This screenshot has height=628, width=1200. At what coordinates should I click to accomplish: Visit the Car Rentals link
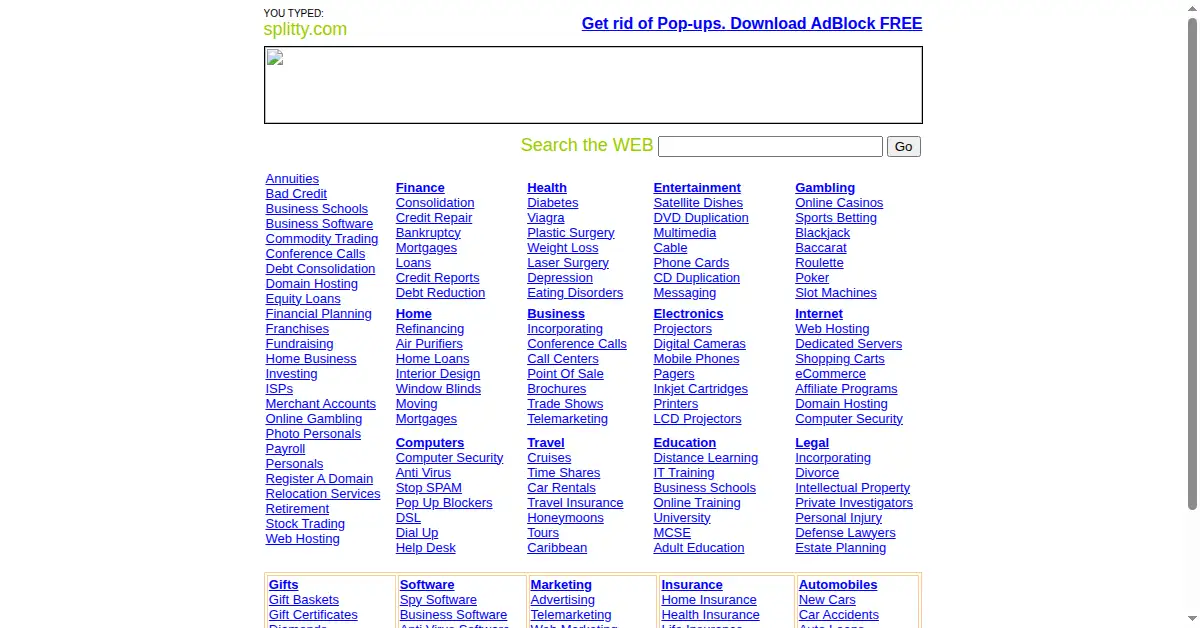562,488
